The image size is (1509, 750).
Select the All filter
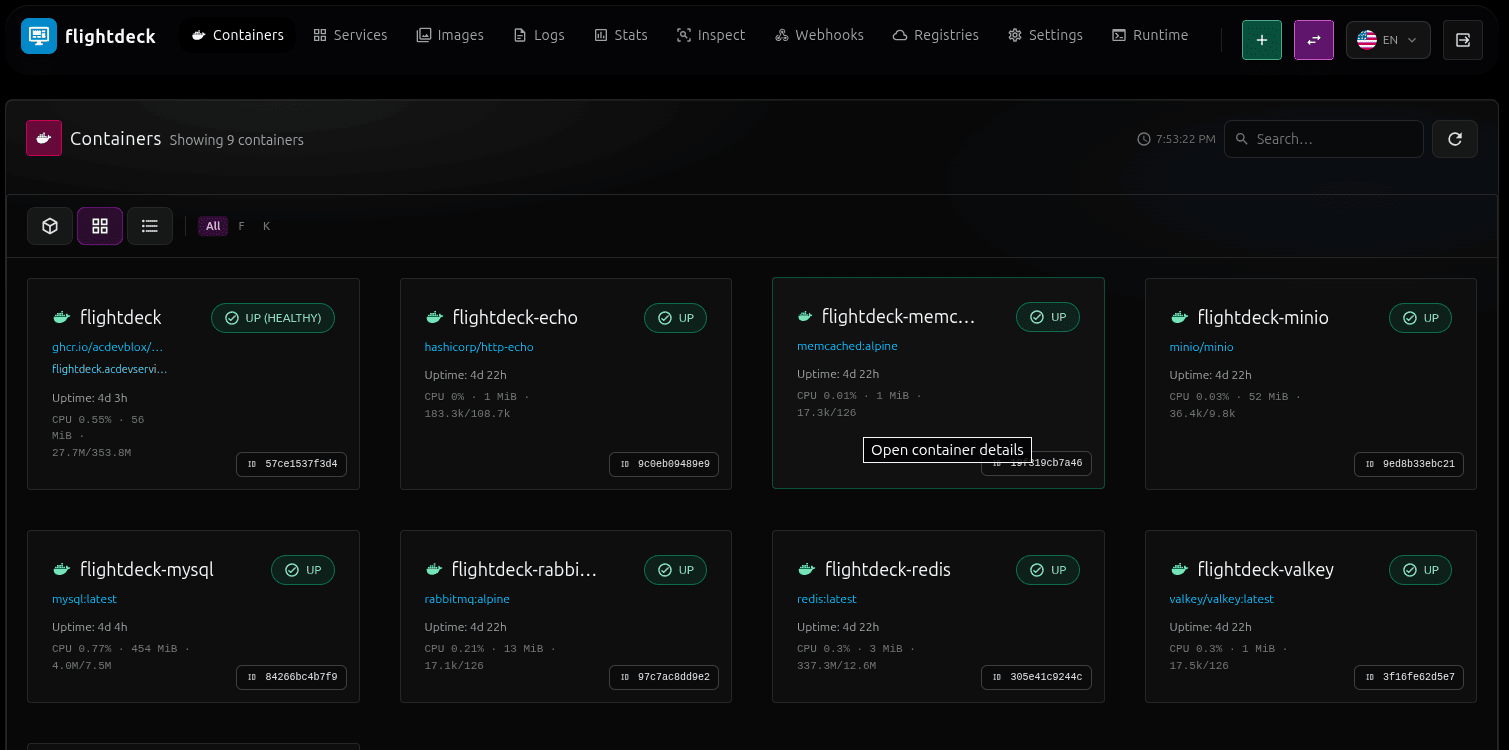(213, 226)
